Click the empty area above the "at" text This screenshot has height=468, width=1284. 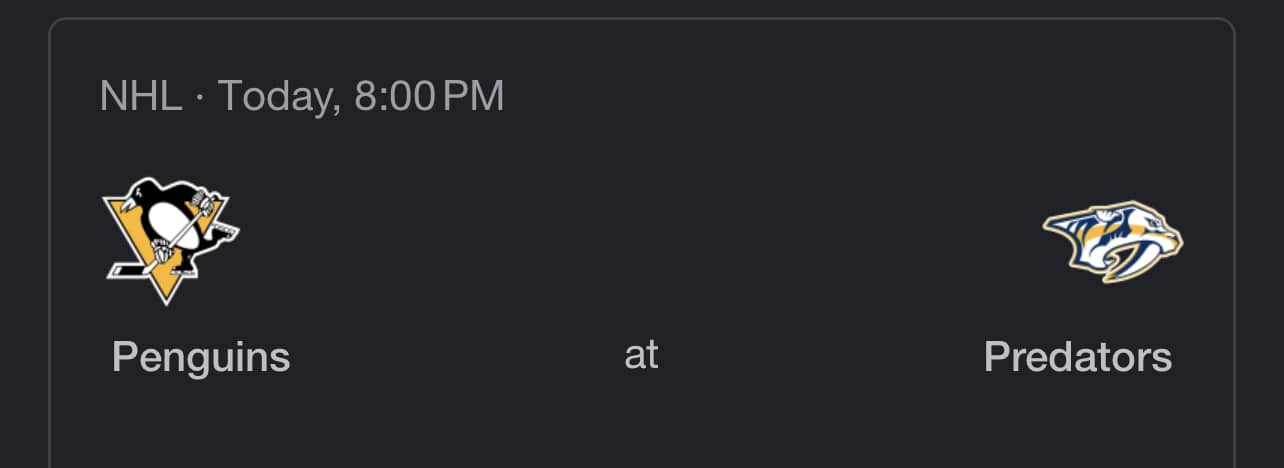[x=641, y=240]
